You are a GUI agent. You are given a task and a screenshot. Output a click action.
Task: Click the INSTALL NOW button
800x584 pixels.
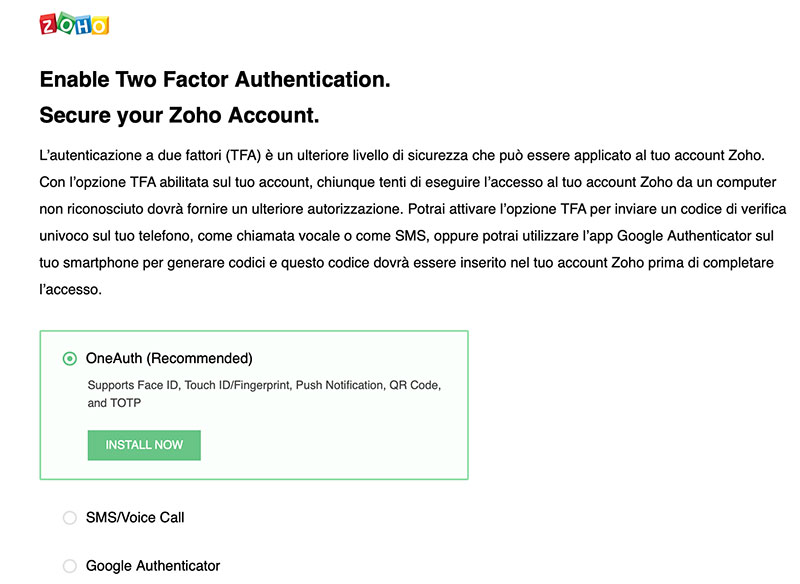[144, 445]
